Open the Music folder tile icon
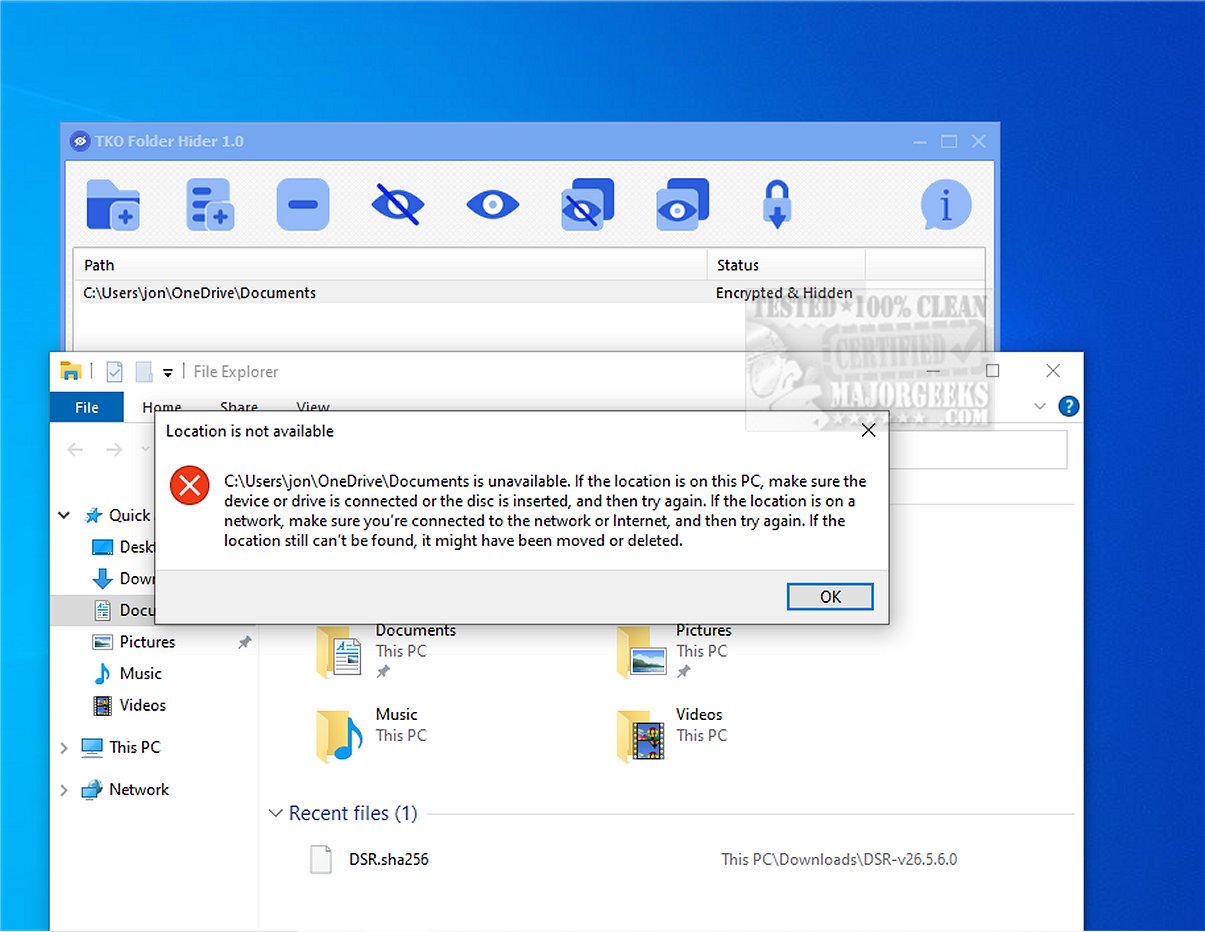This screenshot has width=1205, height=932. (339, 736)
